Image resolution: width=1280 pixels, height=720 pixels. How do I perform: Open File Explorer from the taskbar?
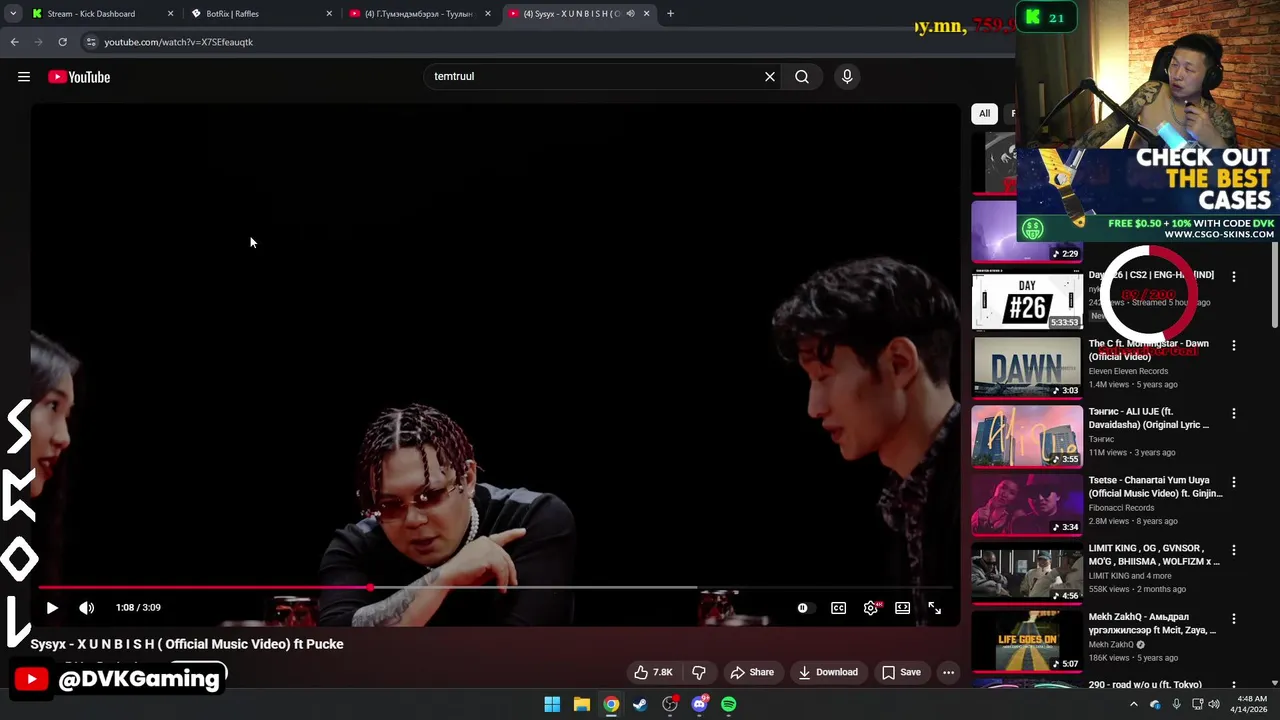pyautogui.click(x=582, y=705)
